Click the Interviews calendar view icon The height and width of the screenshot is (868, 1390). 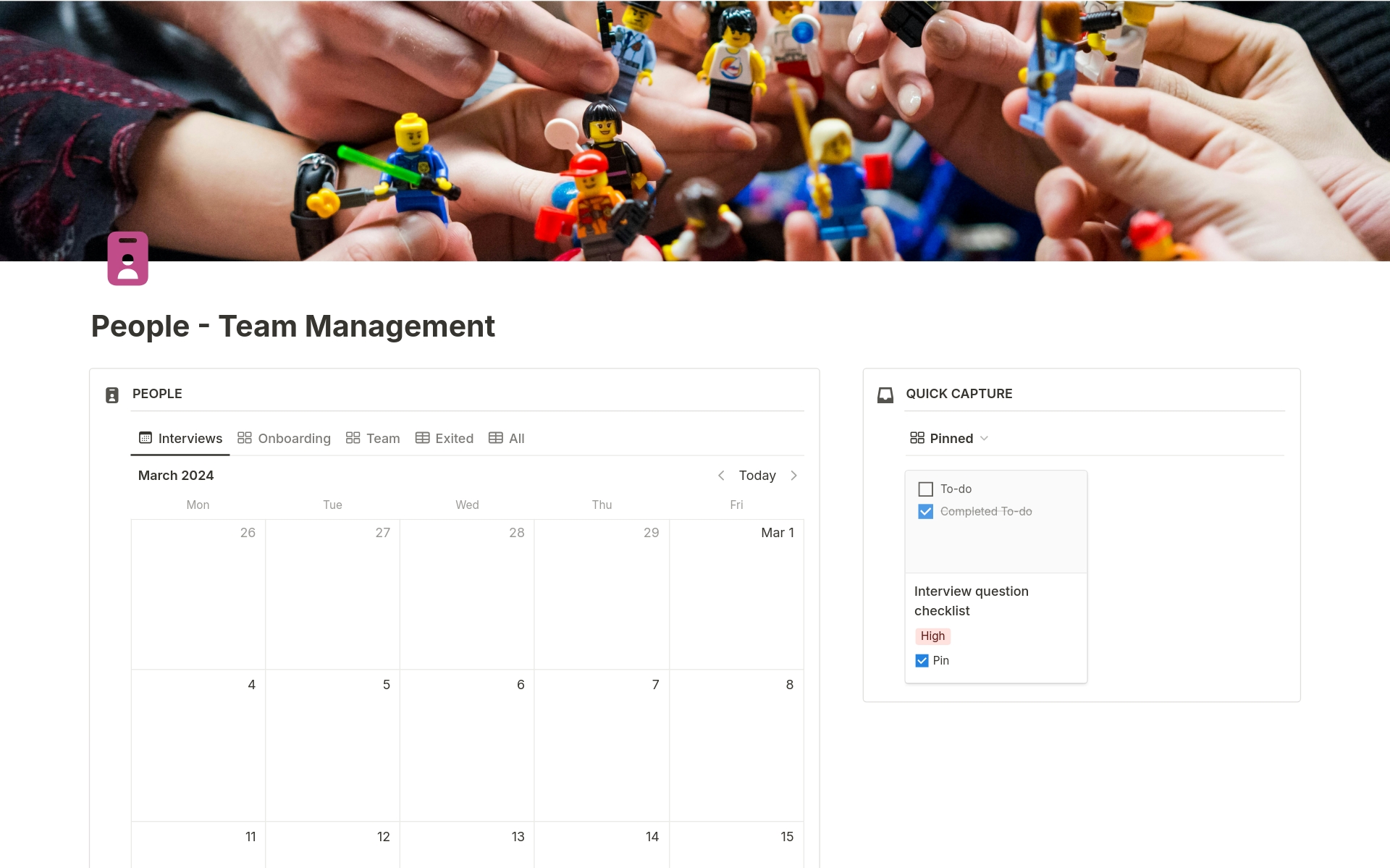(145, 438)
